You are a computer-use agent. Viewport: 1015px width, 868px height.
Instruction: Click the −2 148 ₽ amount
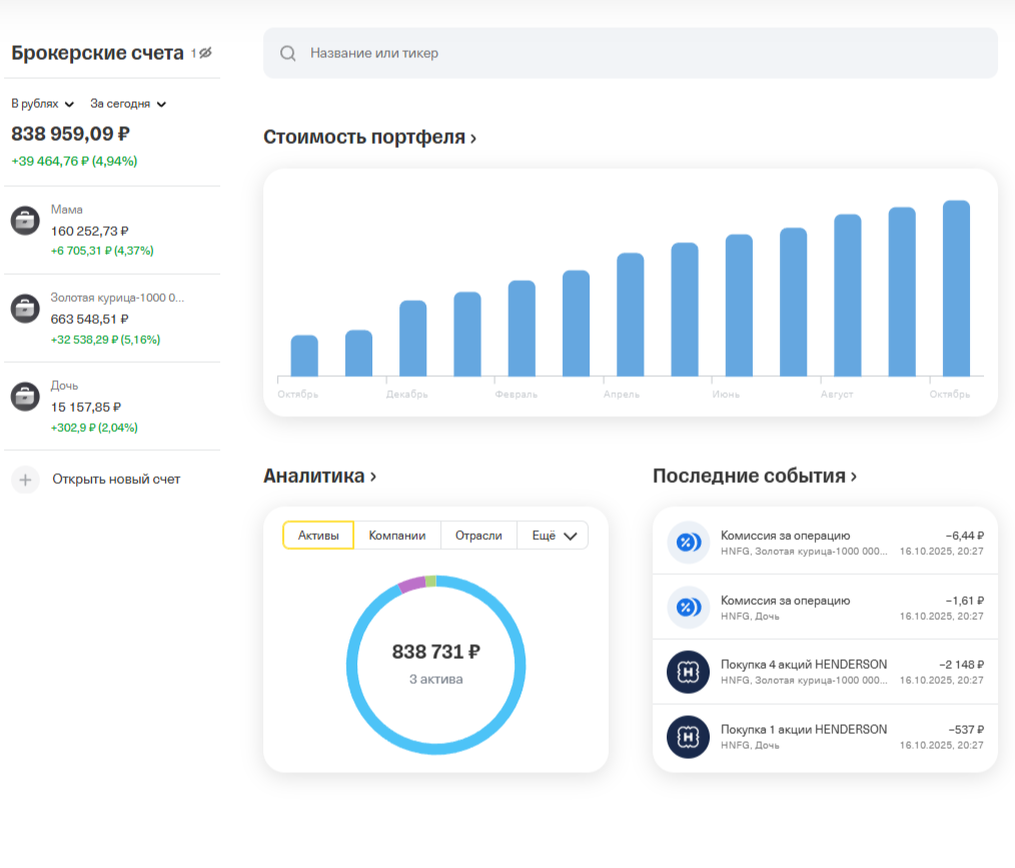pyautogui.click(x=961, y=665)
